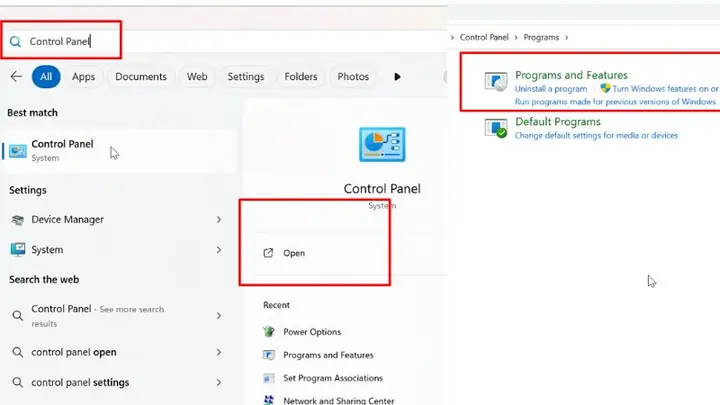Switch to the Folders filter tab
Viewport: 720px width, 405px height.
point(301,77)
